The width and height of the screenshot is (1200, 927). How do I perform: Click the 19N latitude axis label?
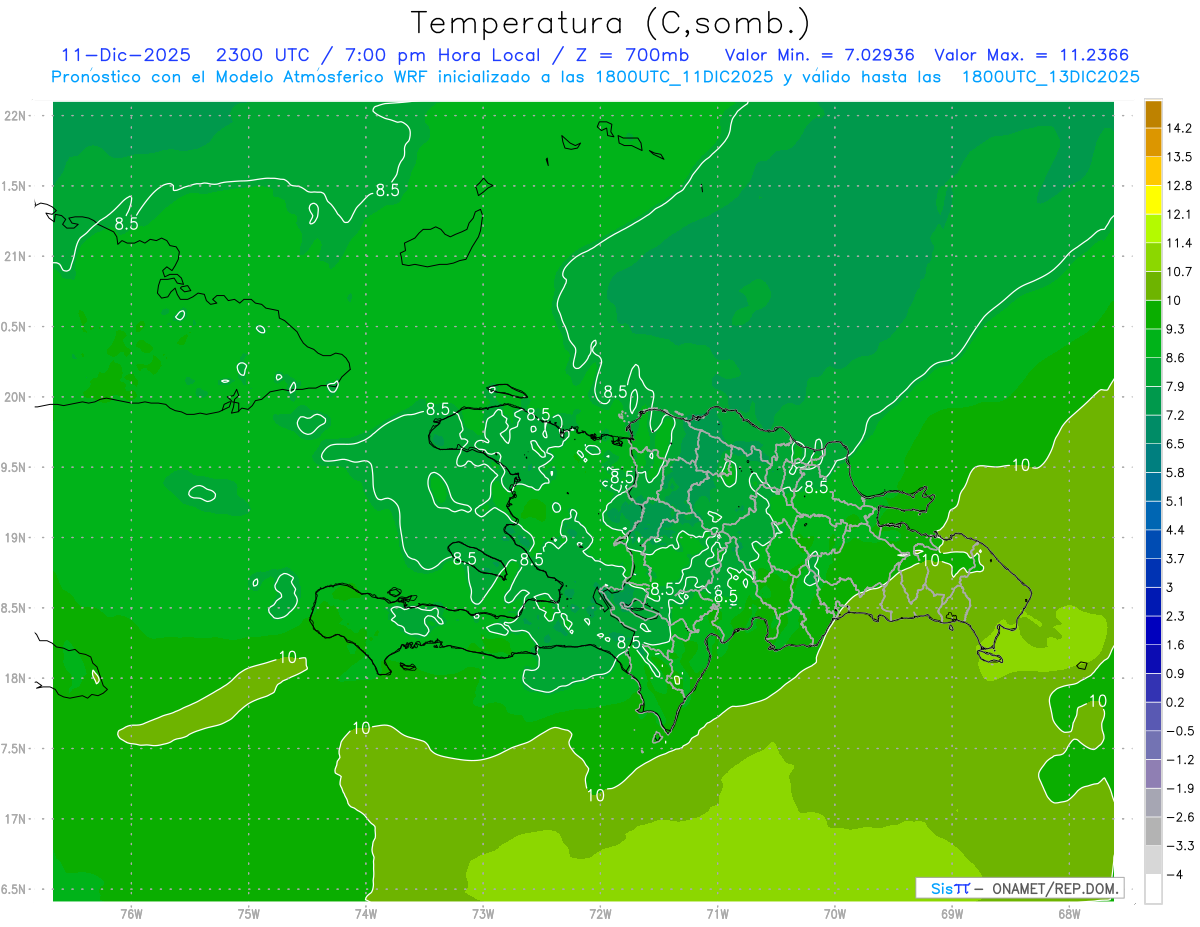[15, 538]
